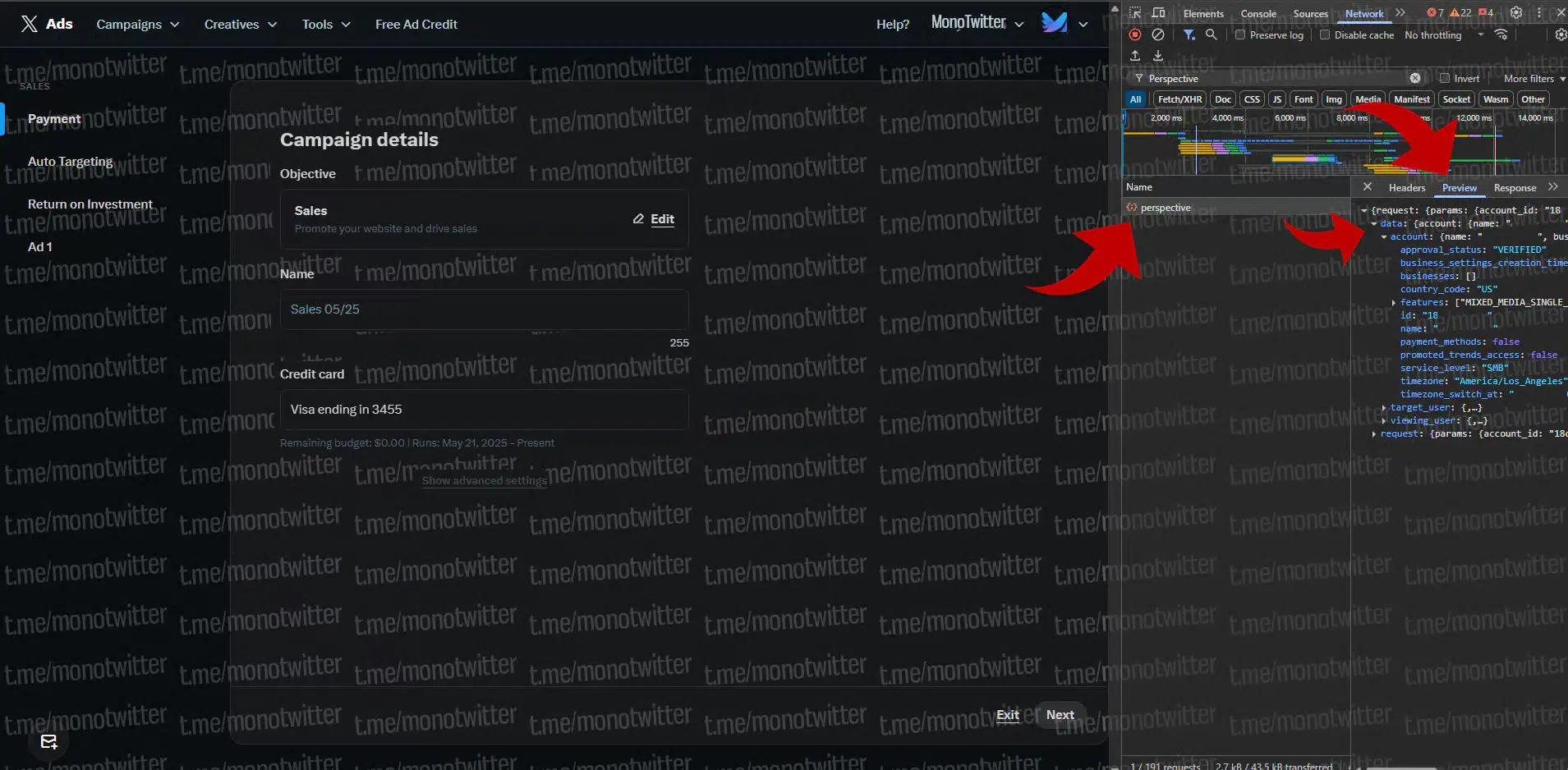Show more request detail tabs
The width and height of the screenshot is (1568, 770).
click(1553, 187)
